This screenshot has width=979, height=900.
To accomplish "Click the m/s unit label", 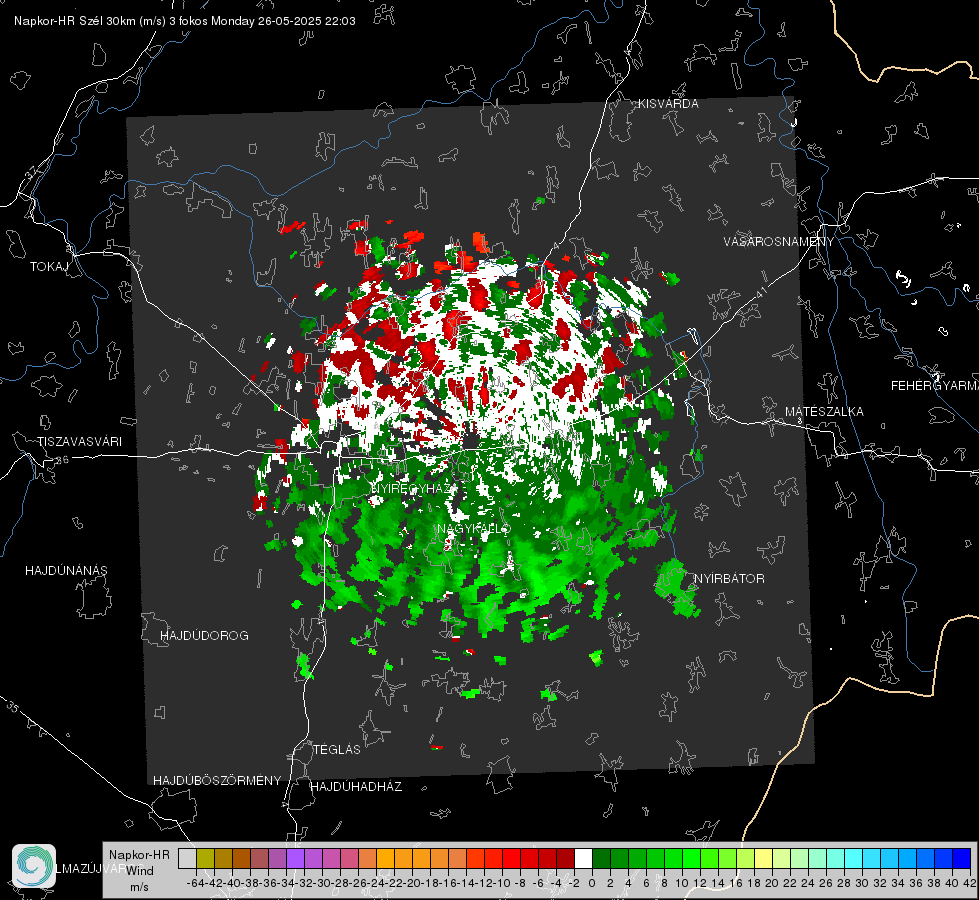I will (x=139, y=887).
